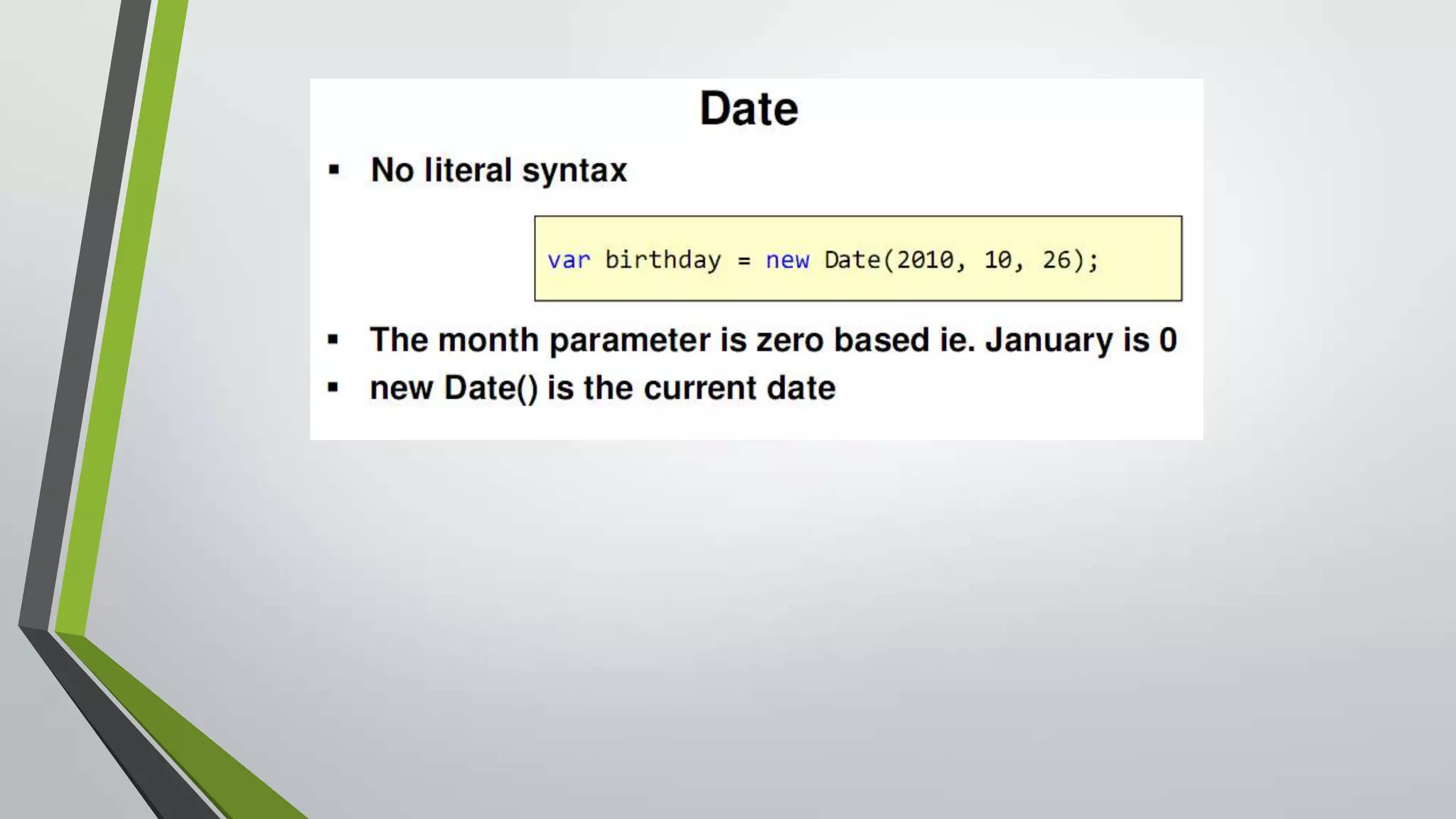Click the "Date" slide title
Viewport: 1456px width, 819px height.
[x=749, y=109]
